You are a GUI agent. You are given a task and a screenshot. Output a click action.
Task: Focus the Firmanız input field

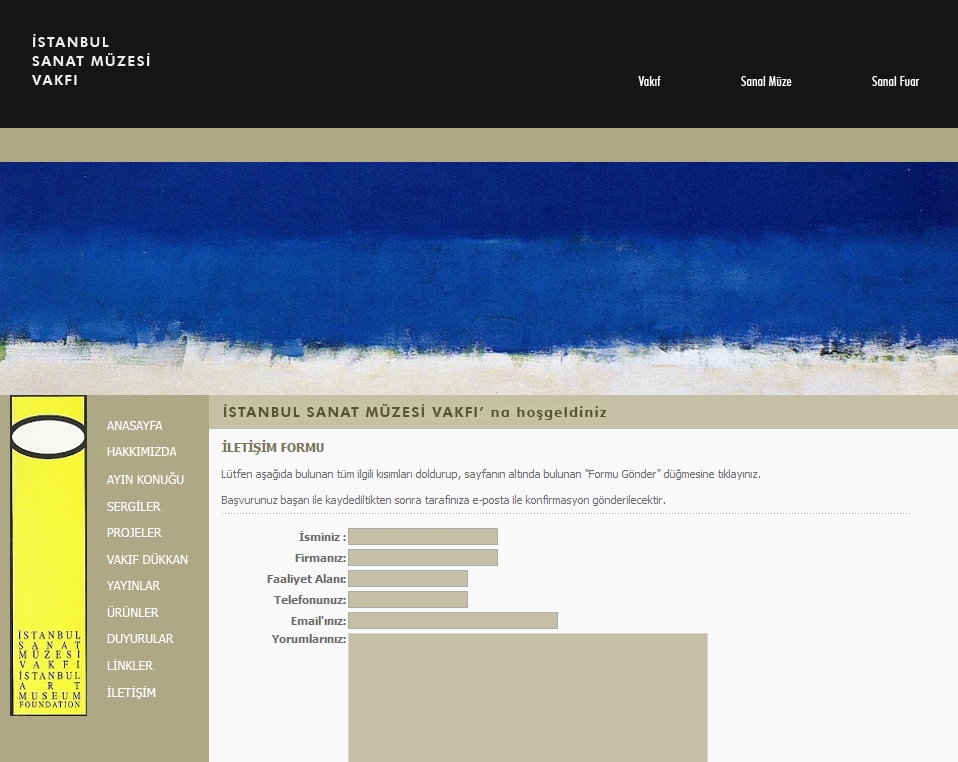[423, 557]
